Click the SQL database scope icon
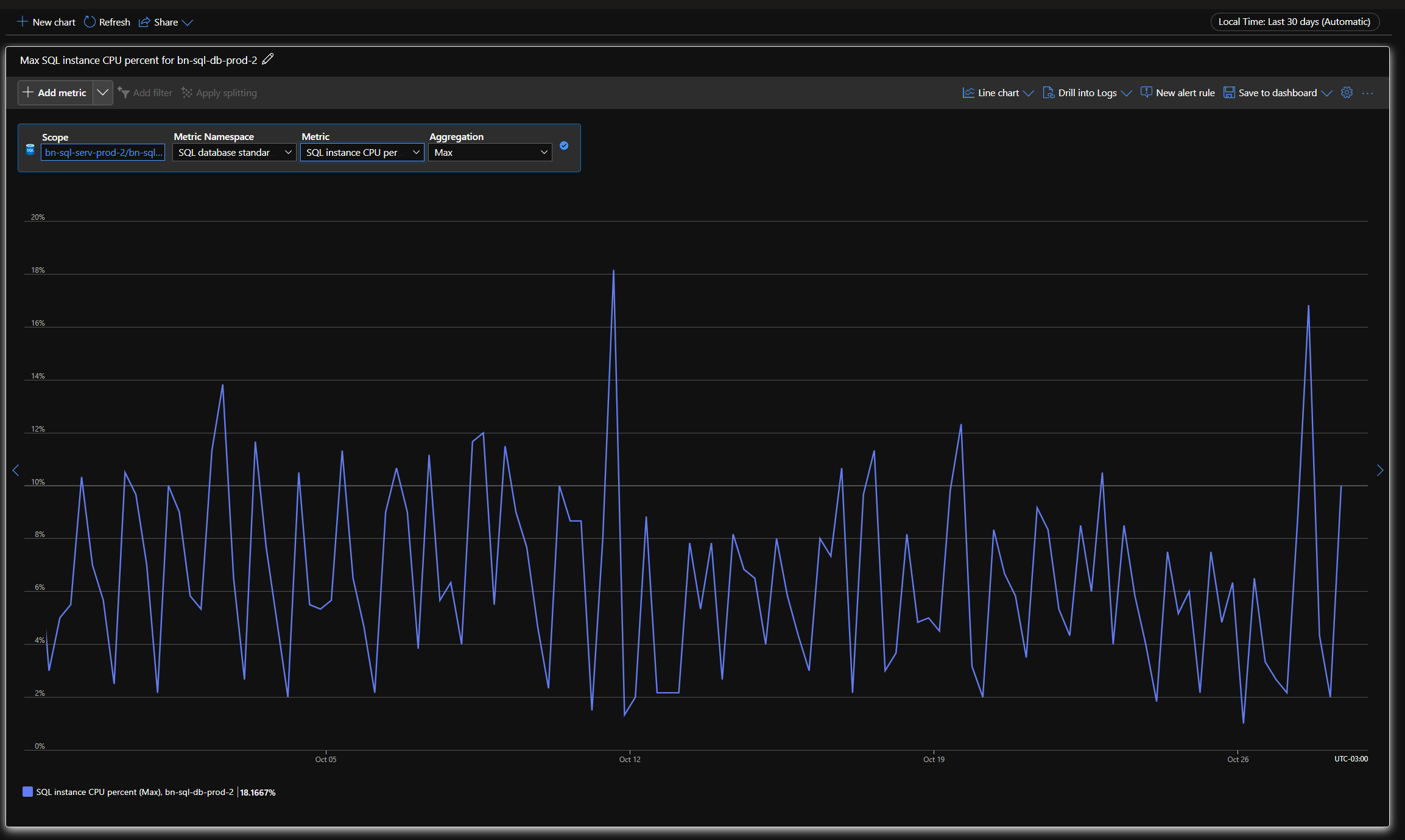 [x=30, y=149]
